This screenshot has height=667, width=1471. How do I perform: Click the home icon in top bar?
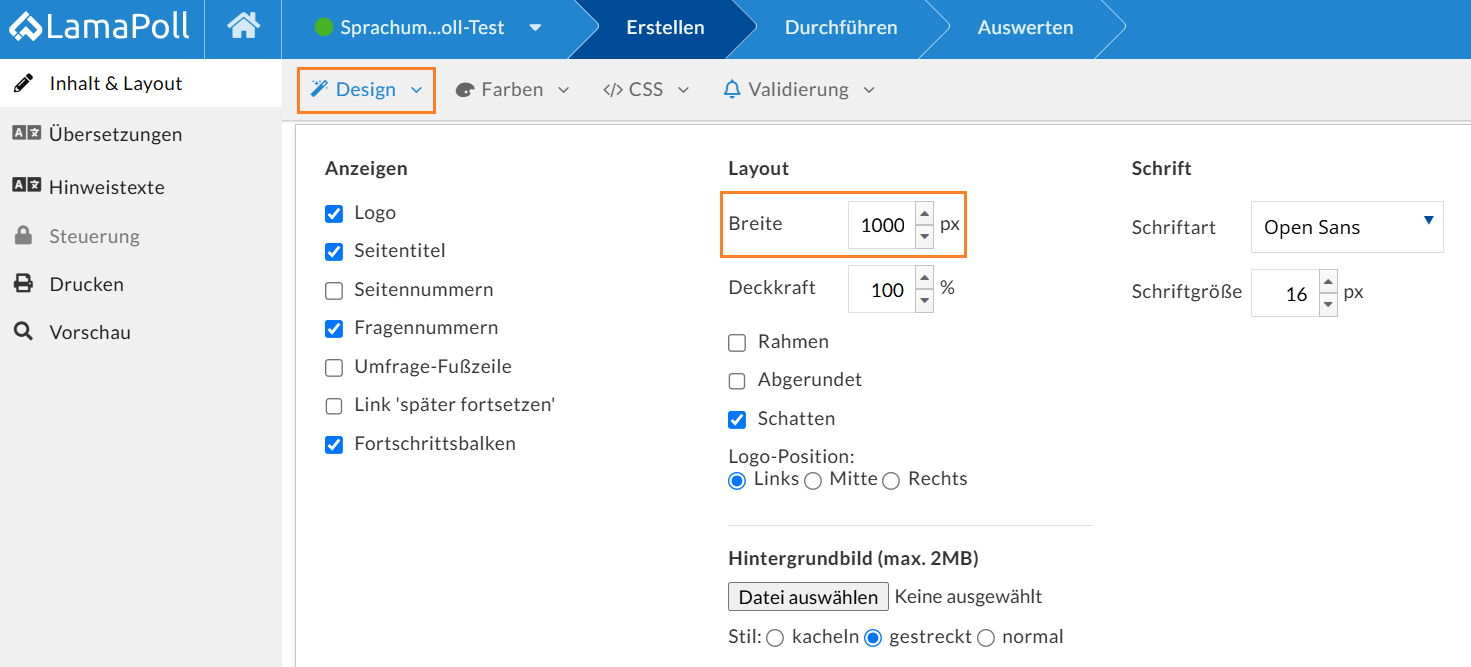[243, 27]
